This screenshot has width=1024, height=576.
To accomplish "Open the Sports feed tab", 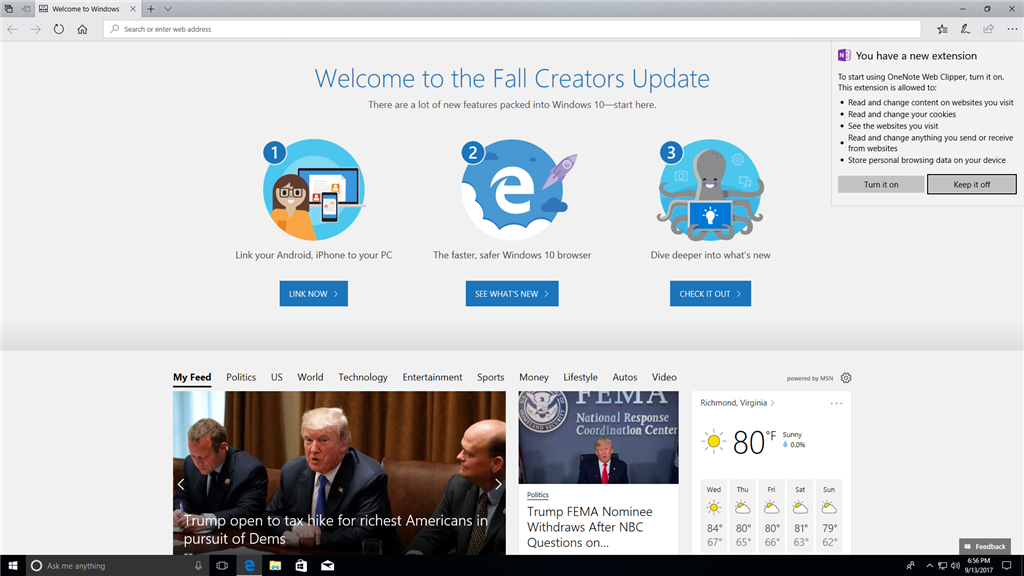I will pos(490,377).
